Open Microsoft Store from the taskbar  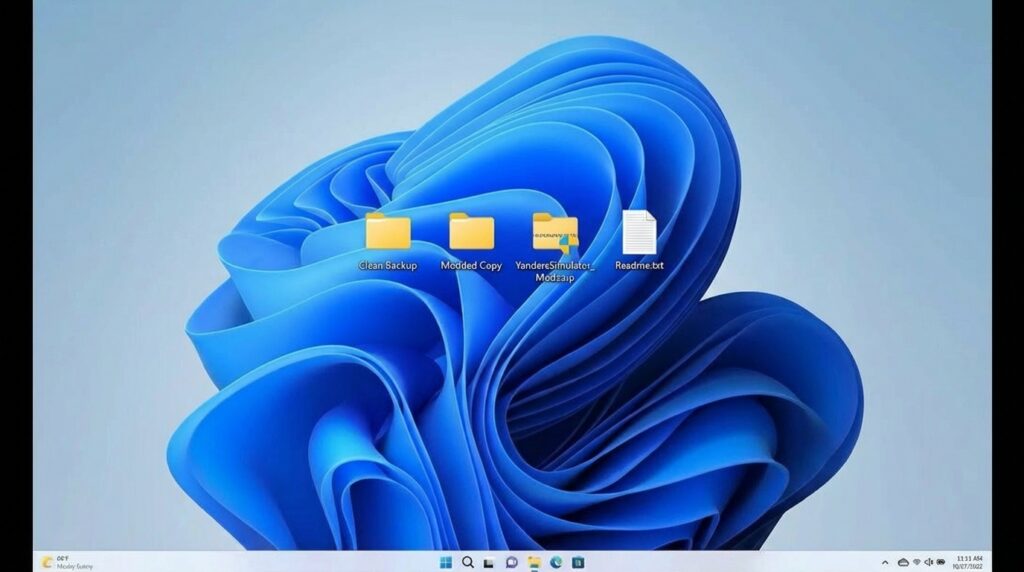578,562
